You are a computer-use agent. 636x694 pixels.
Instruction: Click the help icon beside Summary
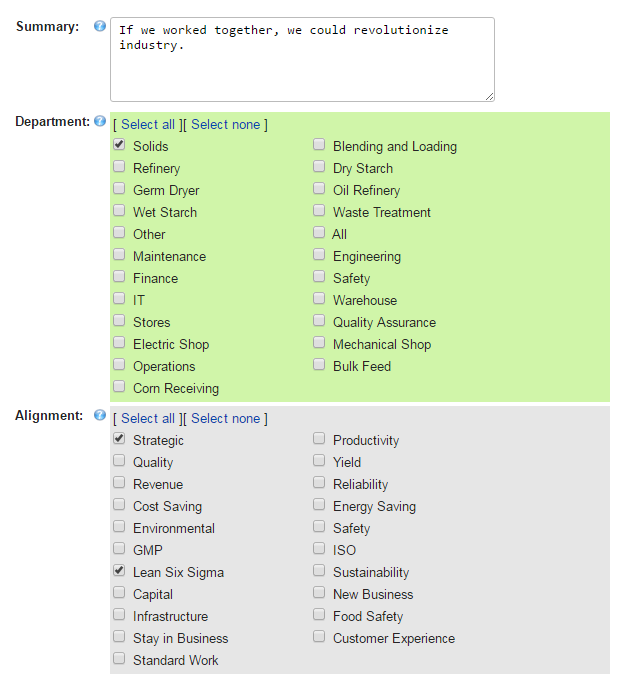tap(100, 26)
